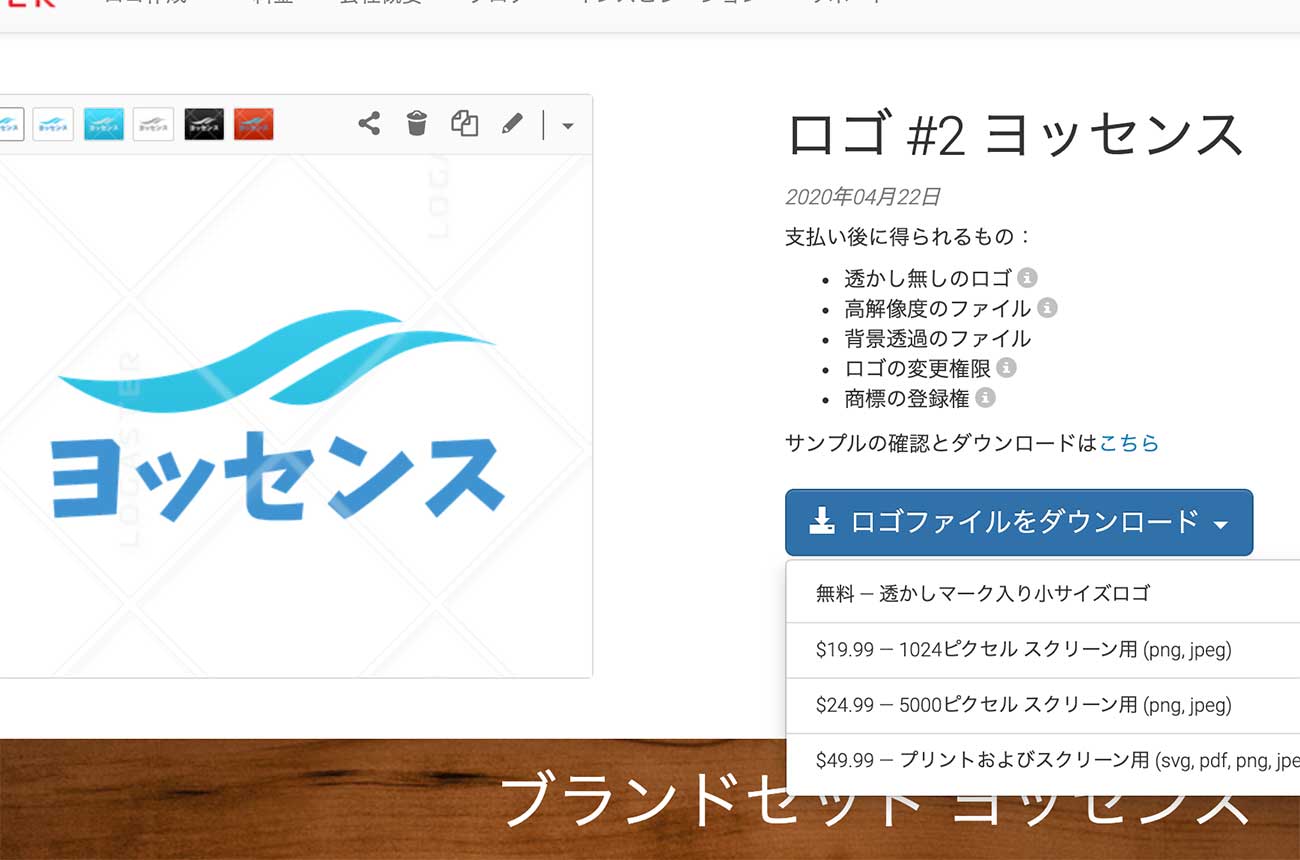1300x860 pixels.
Task: Show info for 高解像度のファイル
Action: tap(1047, 308)
